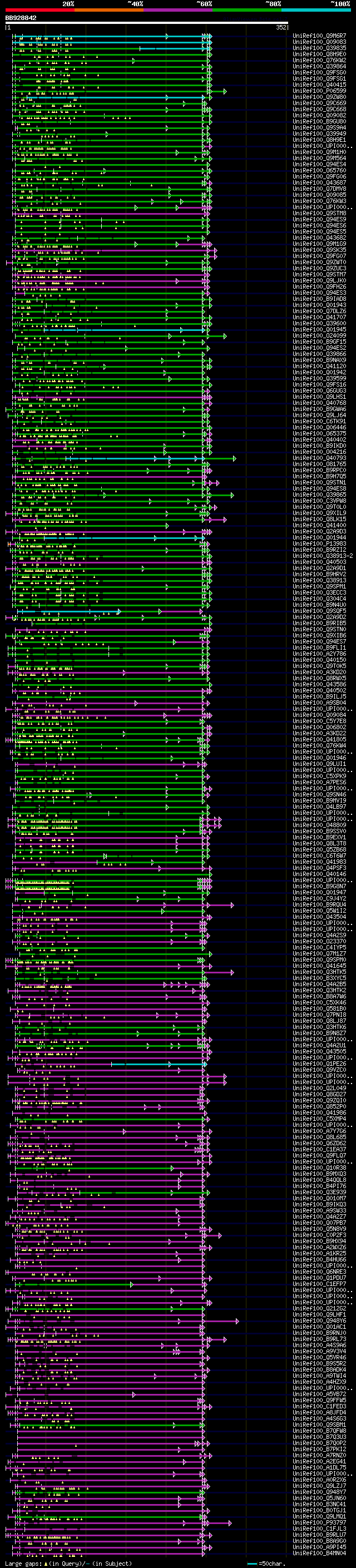
Task: Click the UniRef100_C6T6W7 entry
Action: point(319,856)
